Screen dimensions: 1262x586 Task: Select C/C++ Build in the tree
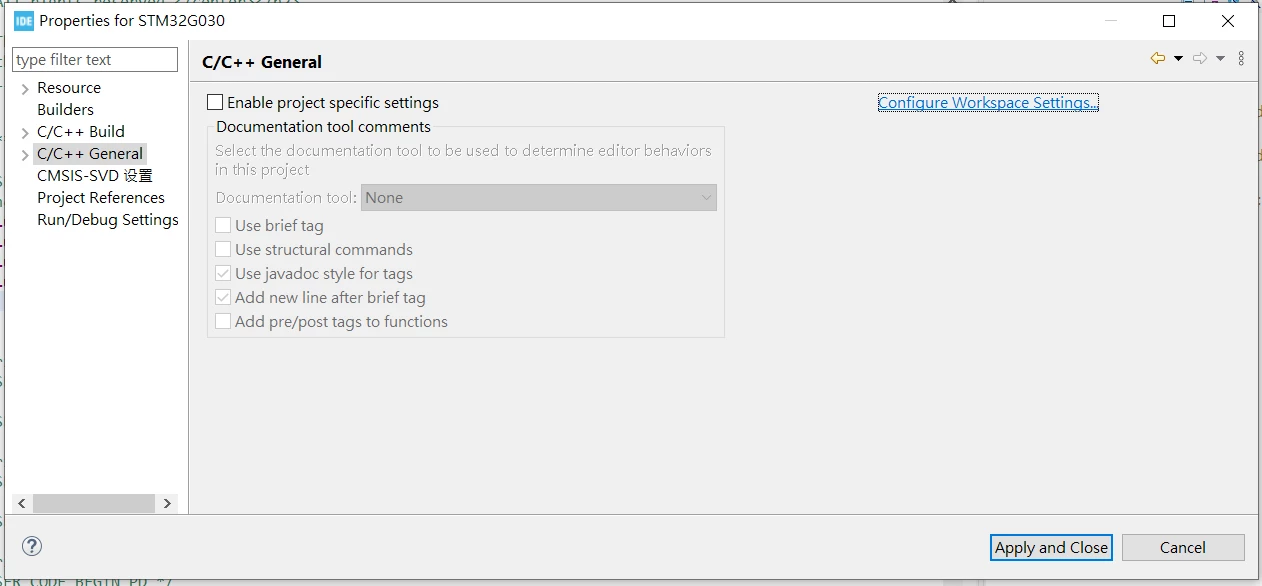(81, 132)
